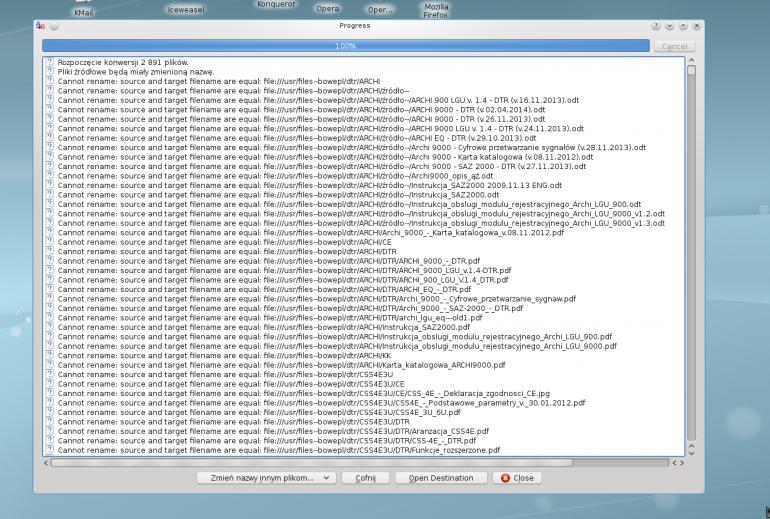Click the red icon on the Close button

click(506, 478)
